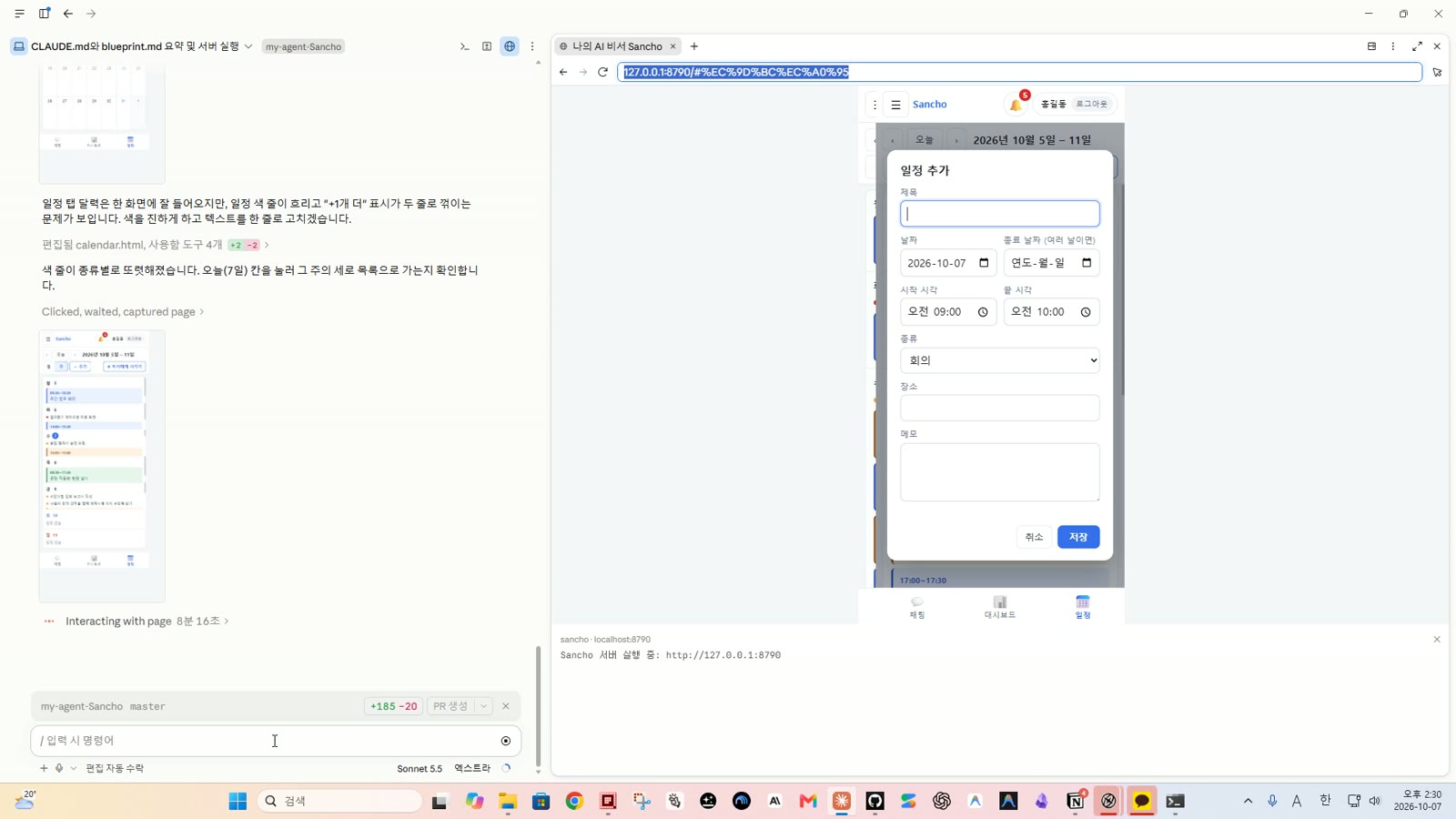Click the stop button in prompt field

coord(506,741)
